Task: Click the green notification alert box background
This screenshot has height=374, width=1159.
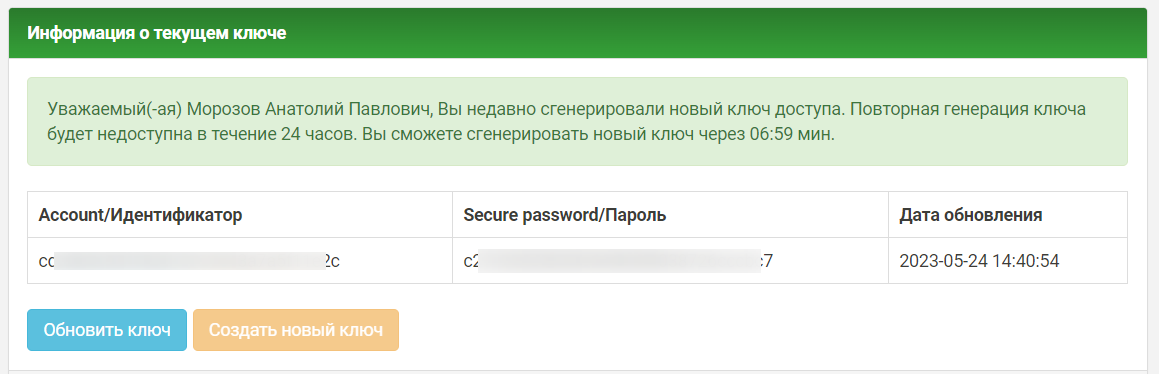Action: 577,121
